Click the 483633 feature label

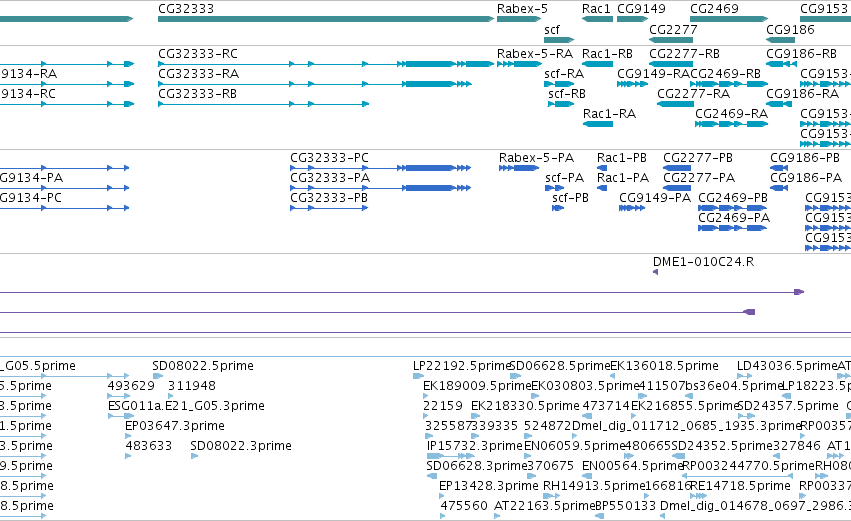coord(148,446)
